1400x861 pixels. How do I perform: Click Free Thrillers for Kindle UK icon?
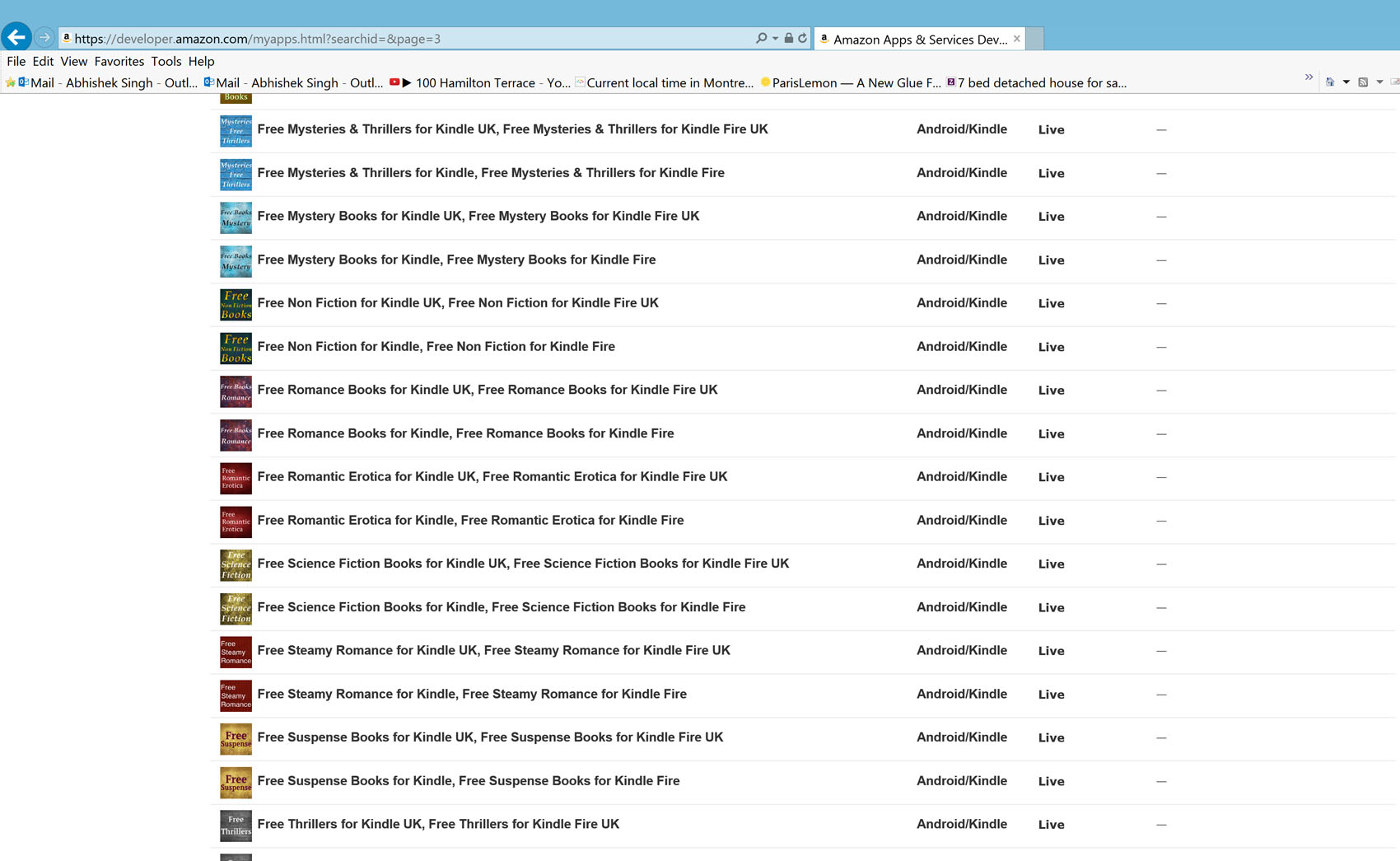tap(236, 826)
